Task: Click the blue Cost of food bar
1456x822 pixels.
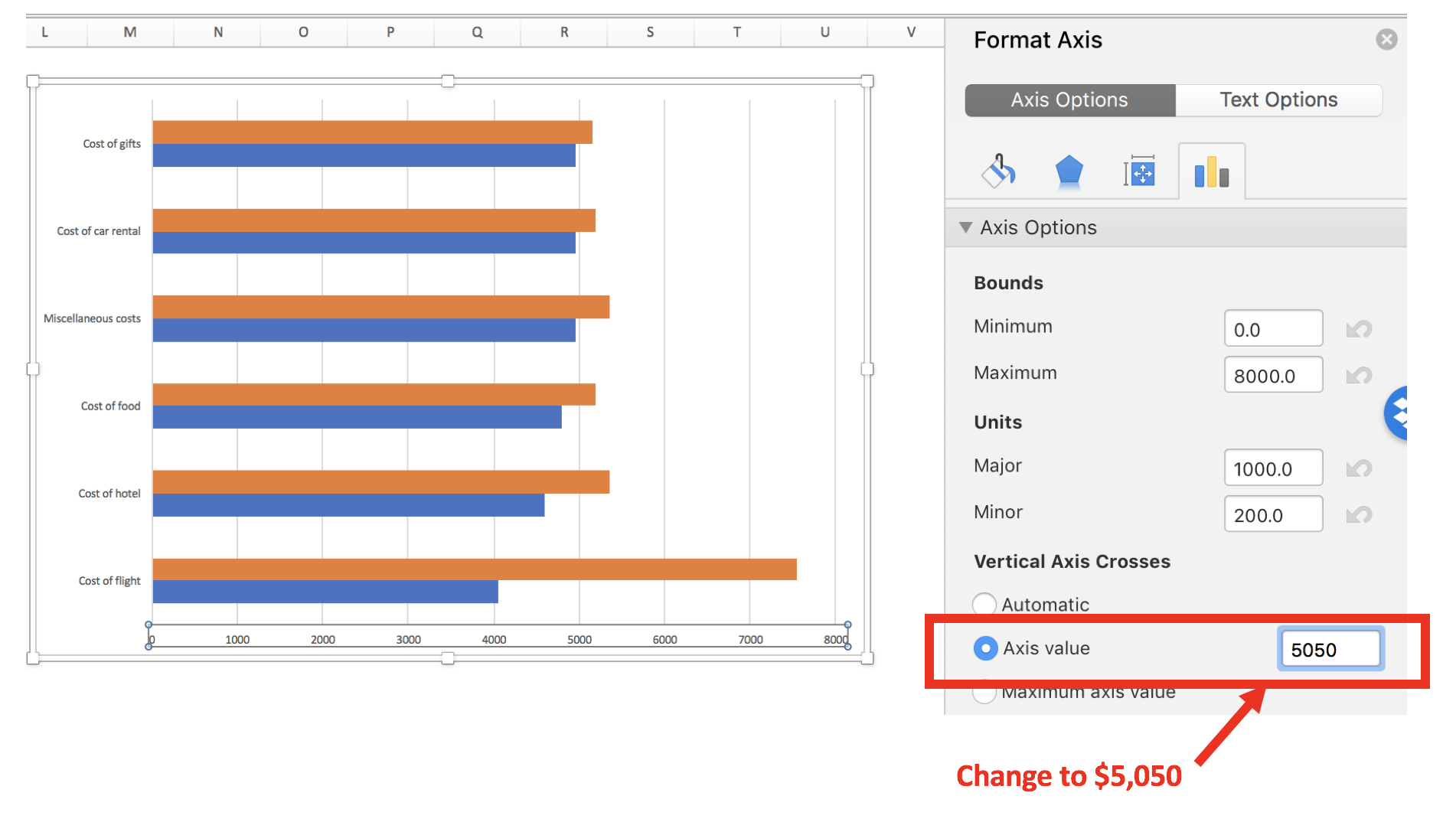Action: coord(357,417)
